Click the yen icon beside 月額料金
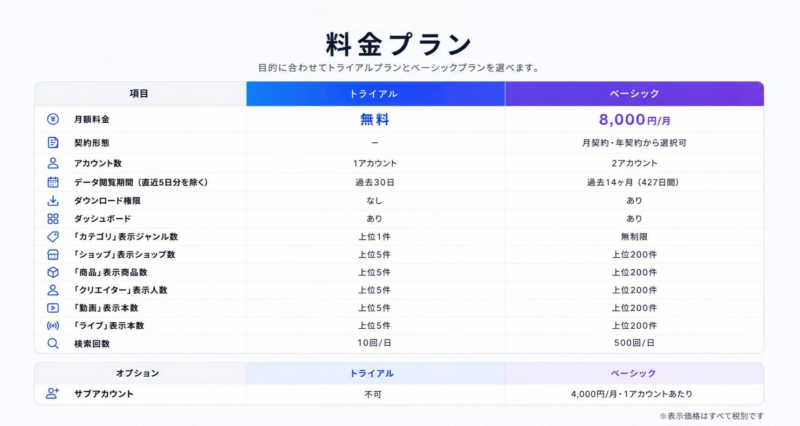800x426 pixels. pyautogui.click(x=53, y=119)
